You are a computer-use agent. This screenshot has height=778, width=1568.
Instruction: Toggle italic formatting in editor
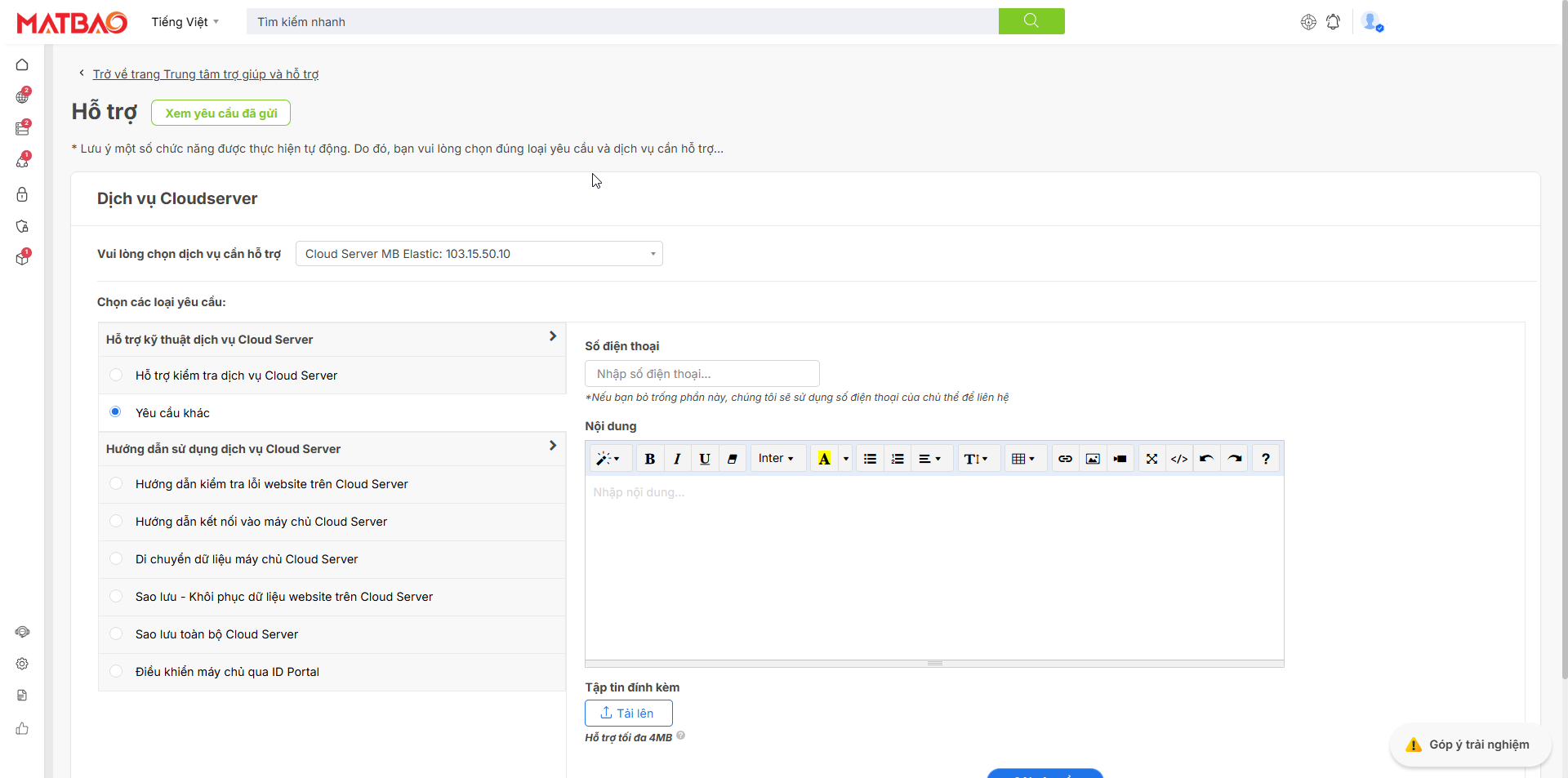click(677, 459)
